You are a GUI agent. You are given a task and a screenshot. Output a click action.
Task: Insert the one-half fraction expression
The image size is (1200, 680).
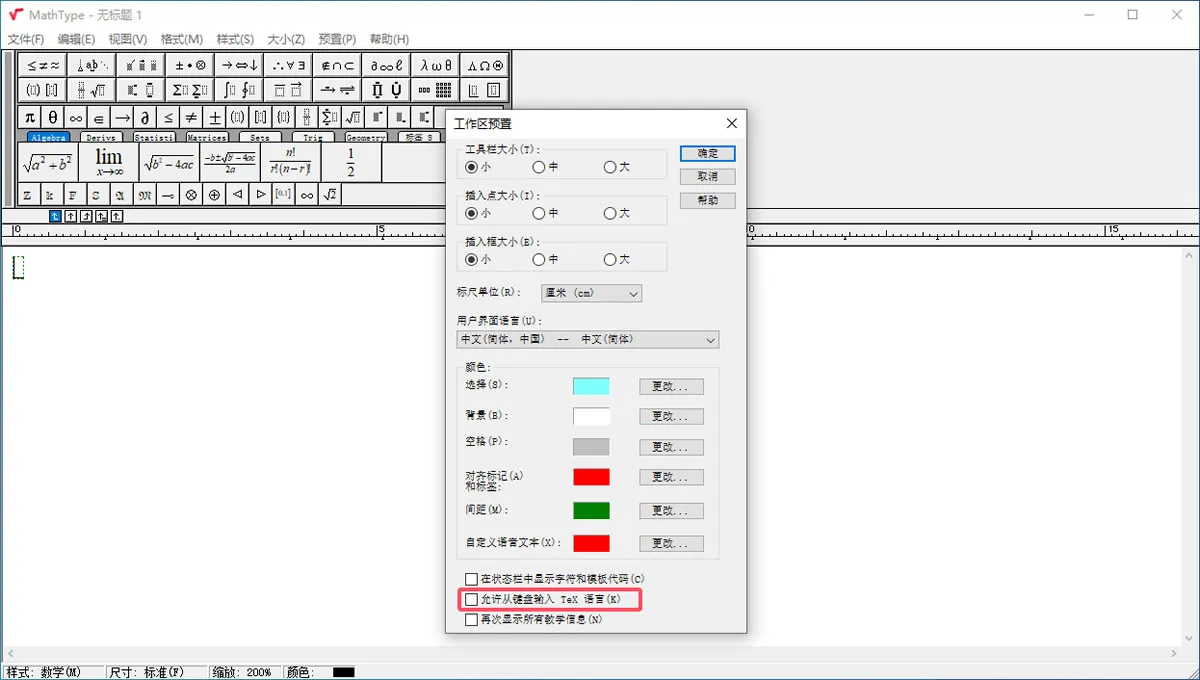click(x=350, y=162)
